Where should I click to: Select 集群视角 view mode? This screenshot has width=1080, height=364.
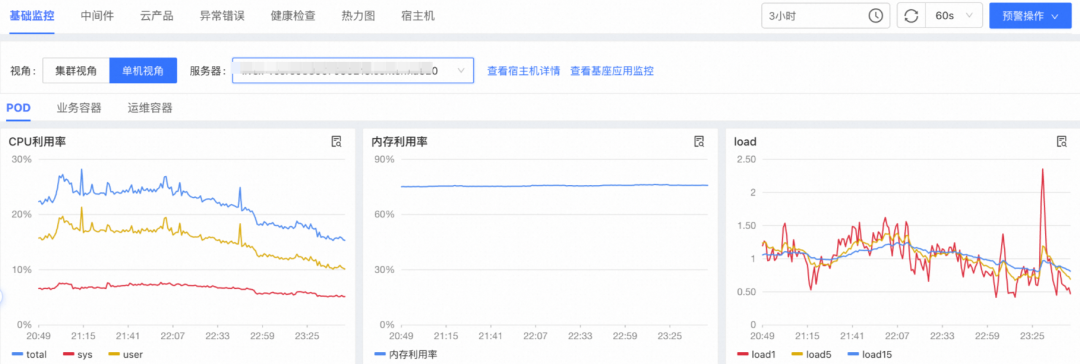tap(76, 70)
